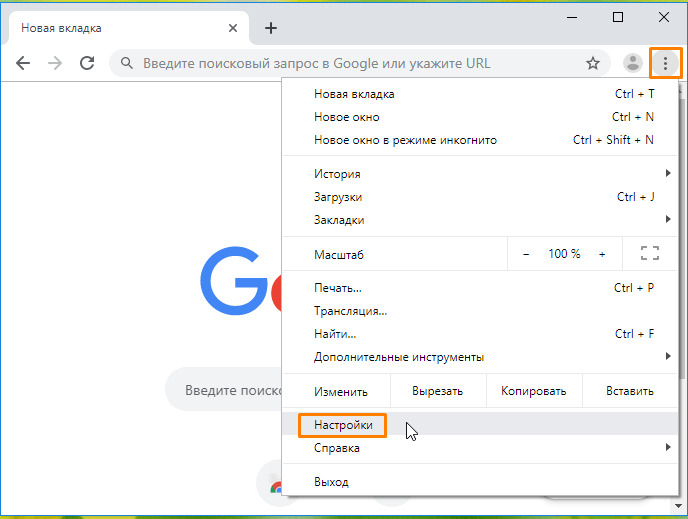Click the Копировать button

(x=534, y=391)
